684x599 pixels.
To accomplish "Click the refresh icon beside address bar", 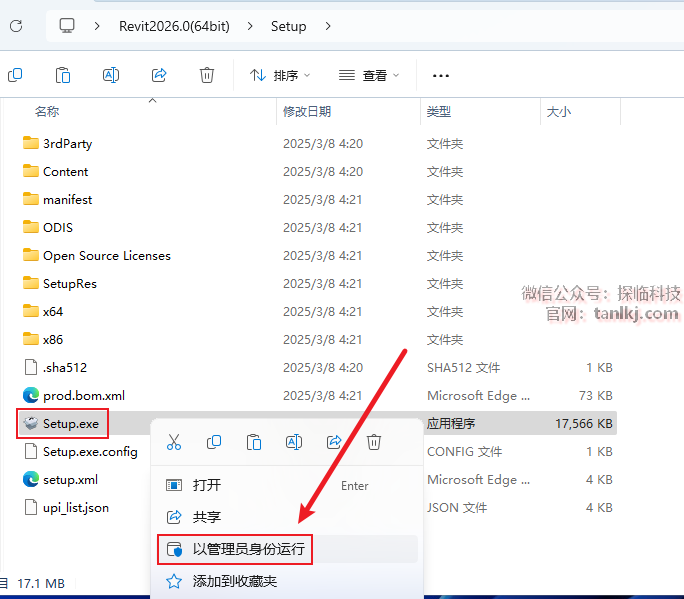I will point(16,25).
